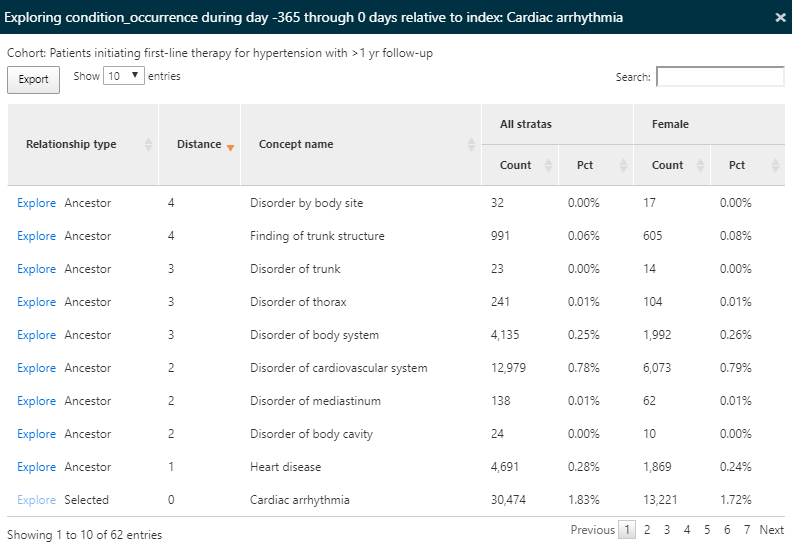This screenshot has width=792, height=553.
Task: Click count value 4,135
Action: 505,335
